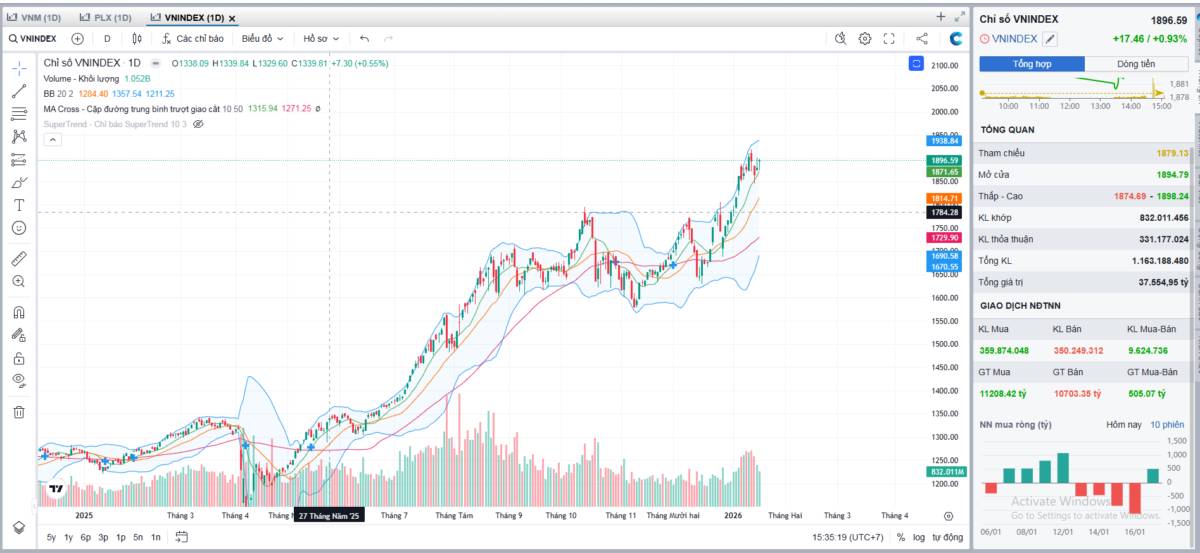Delete drawings with the trash icon
The width and height of the screenshot is (1200, 553).
(x=19, y=411)
